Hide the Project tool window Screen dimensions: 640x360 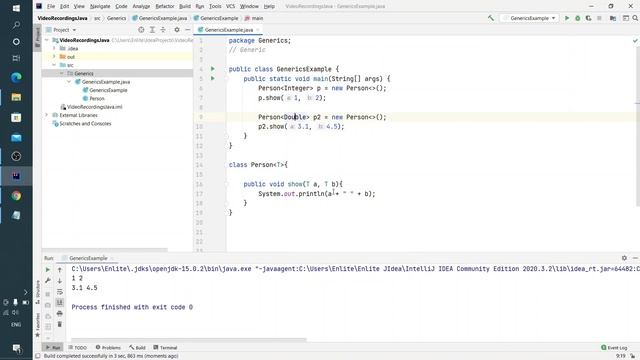coord(187,30)
